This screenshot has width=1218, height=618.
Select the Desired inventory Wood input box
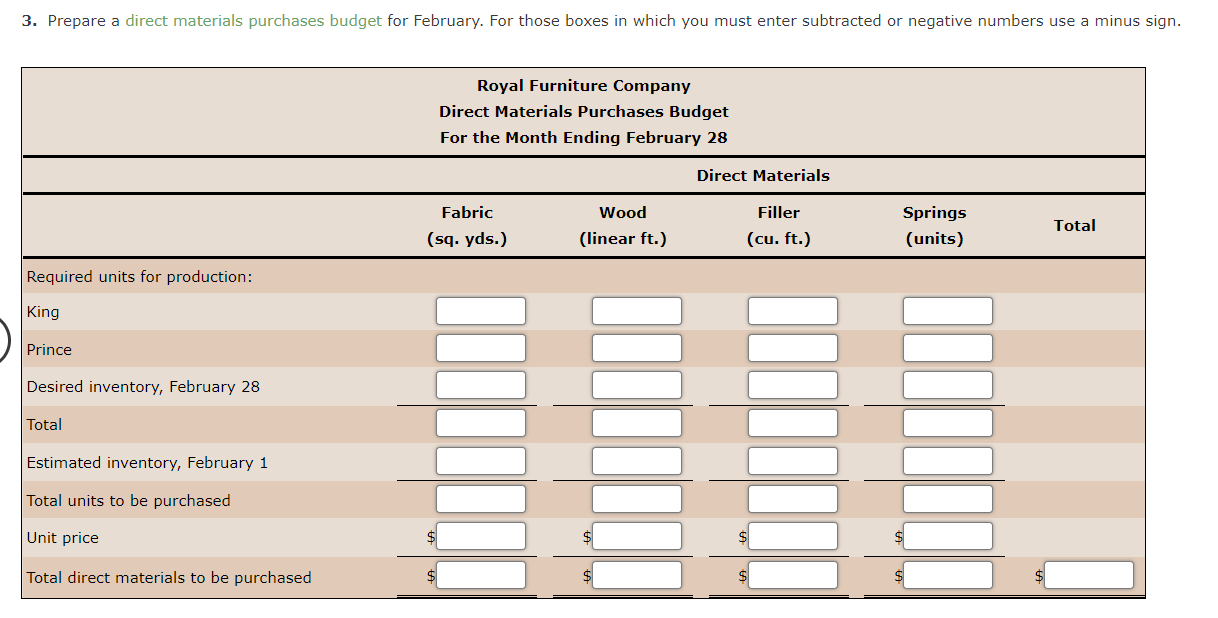tap(636, 384)
